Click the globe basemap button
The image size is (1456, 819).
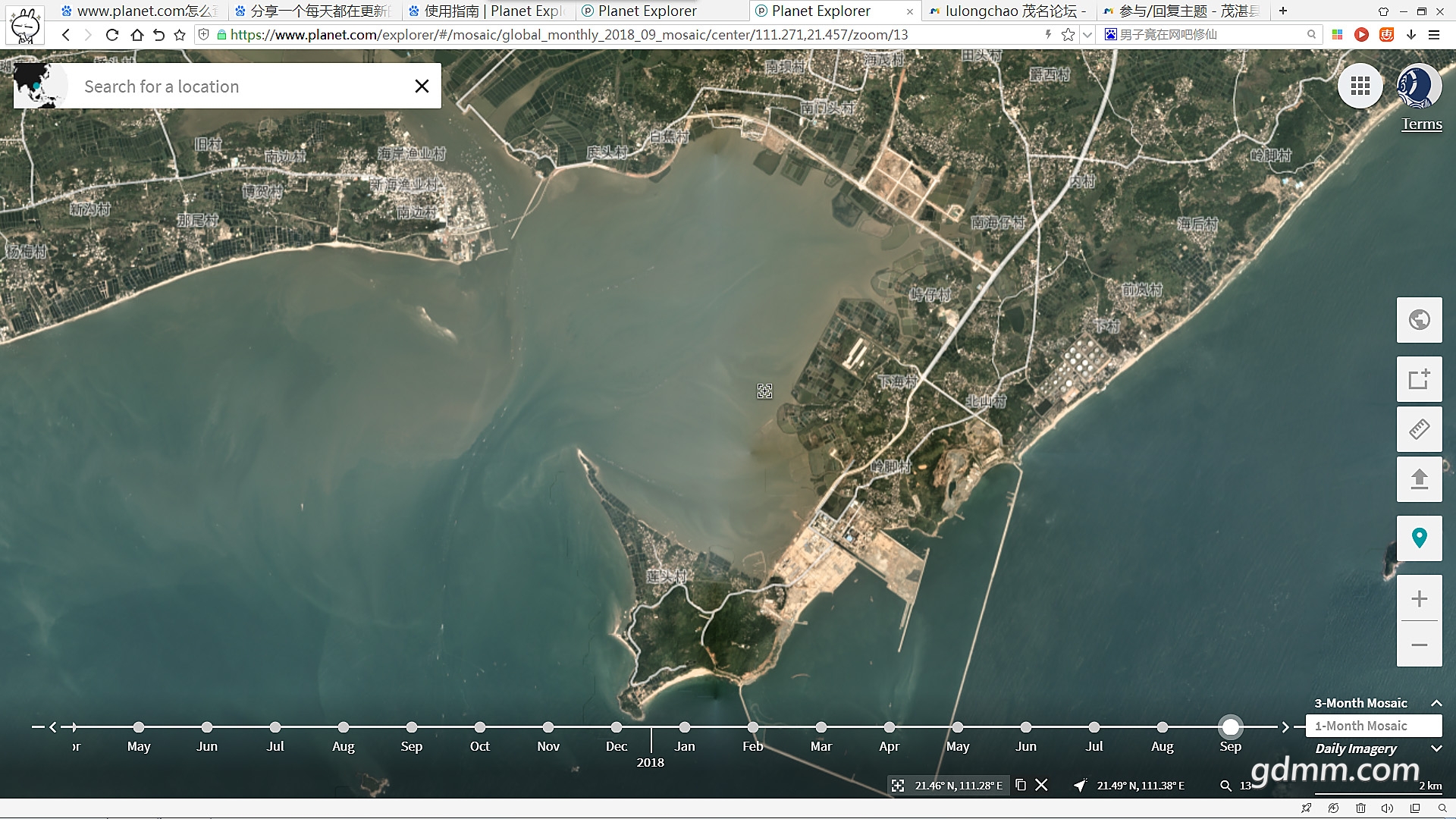pos(1419,320)
